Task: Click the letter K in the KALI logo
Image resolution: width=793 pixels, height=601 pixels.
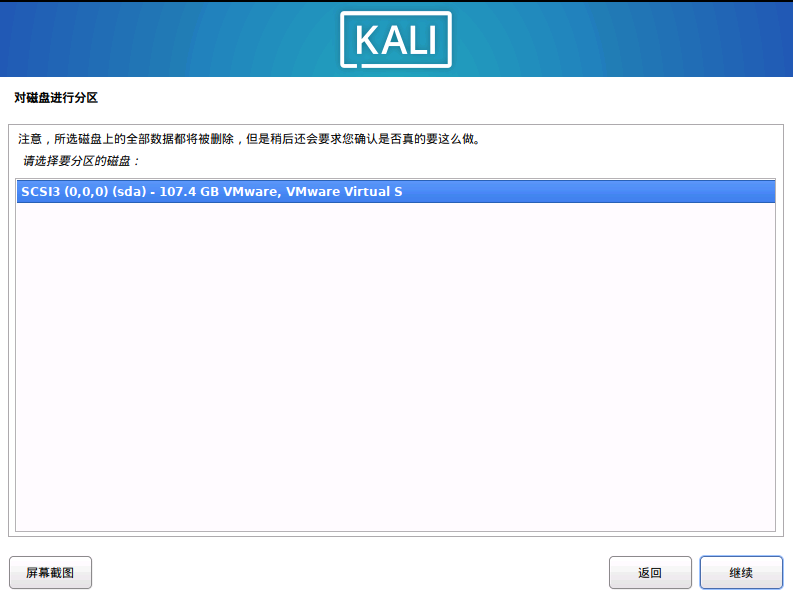Action: tap(364, 40)
